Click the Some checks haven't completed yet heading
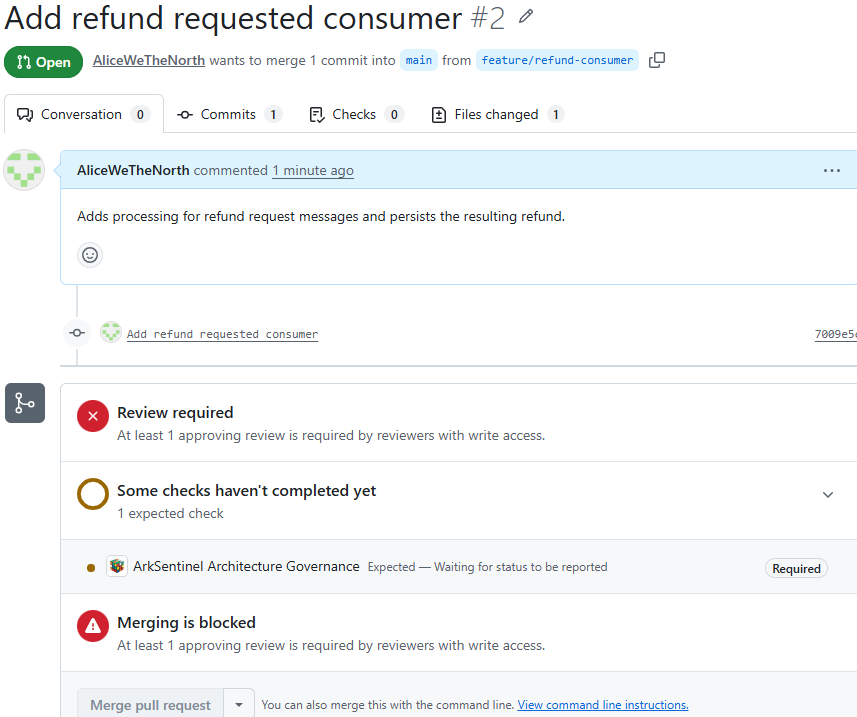The height and width of the screenshot is (717, 857). (246, 491)
